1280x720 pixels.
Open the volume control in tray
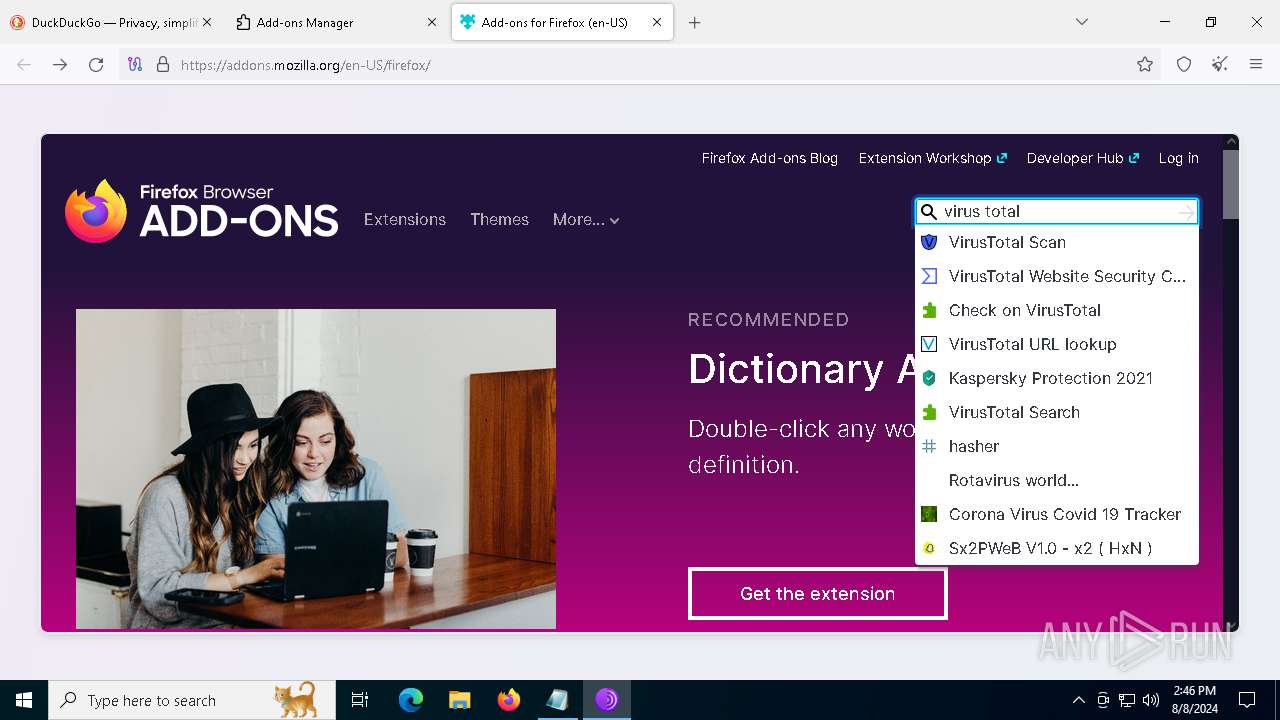pyautogui.click(x=1151, y=700)
